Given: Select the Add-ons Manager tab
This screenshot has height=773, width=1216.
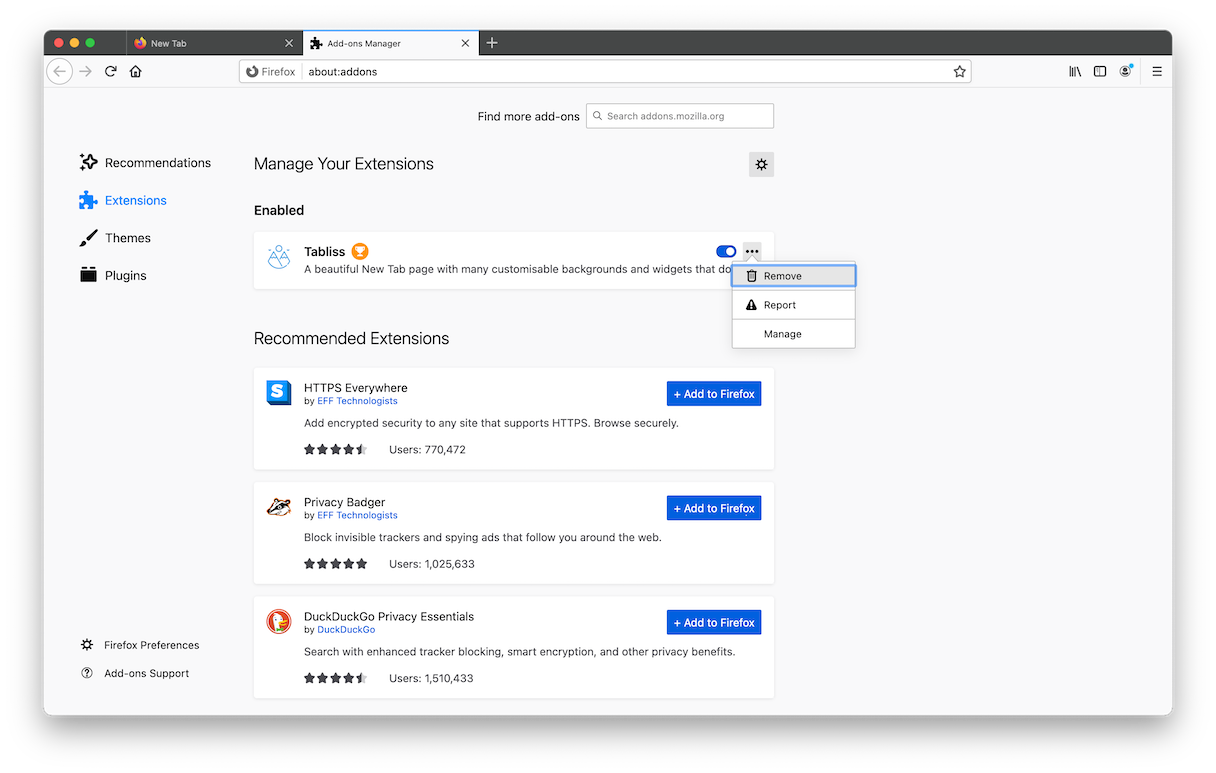Looking at the screenshot, I should pos(390,43).
